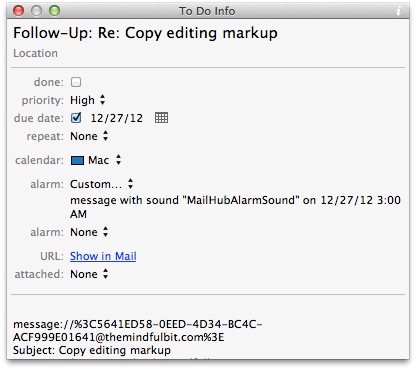The height and width of the screenshot is (370, 416).
Task: Click the info icon in title bar
Action: pyautogui.click(x=399, y=11)
